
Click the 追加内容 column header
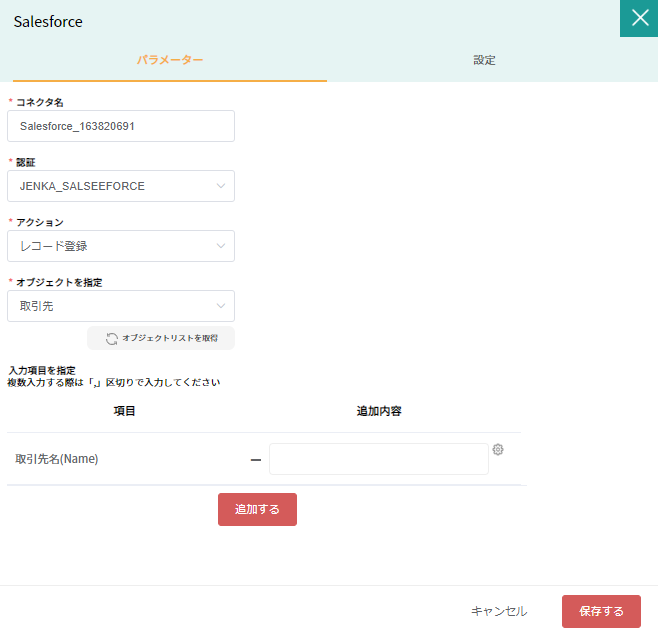pyautogui.click(x=379, y=411)
